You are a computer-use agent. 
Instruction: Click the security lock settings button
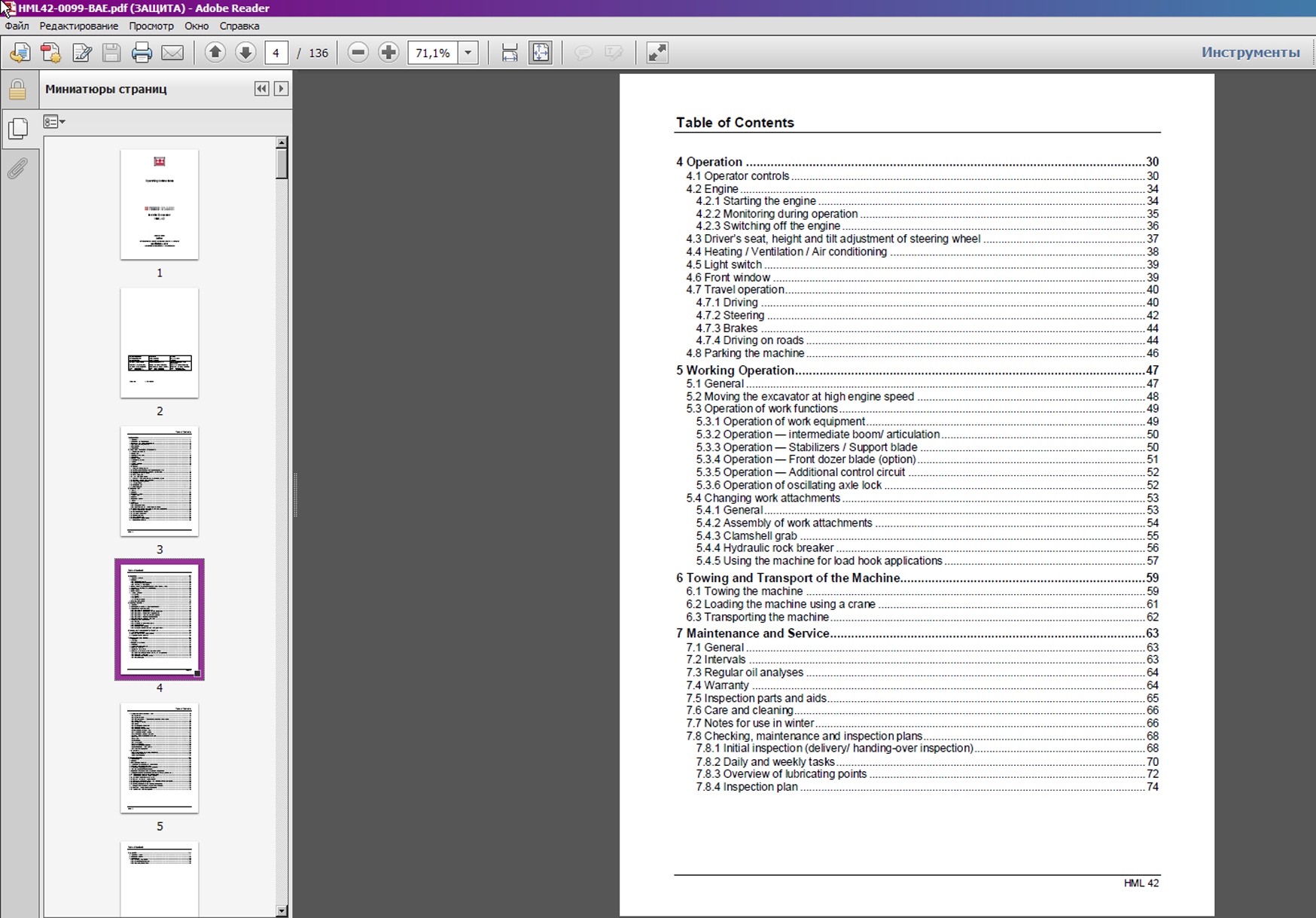tap(17, 90)
